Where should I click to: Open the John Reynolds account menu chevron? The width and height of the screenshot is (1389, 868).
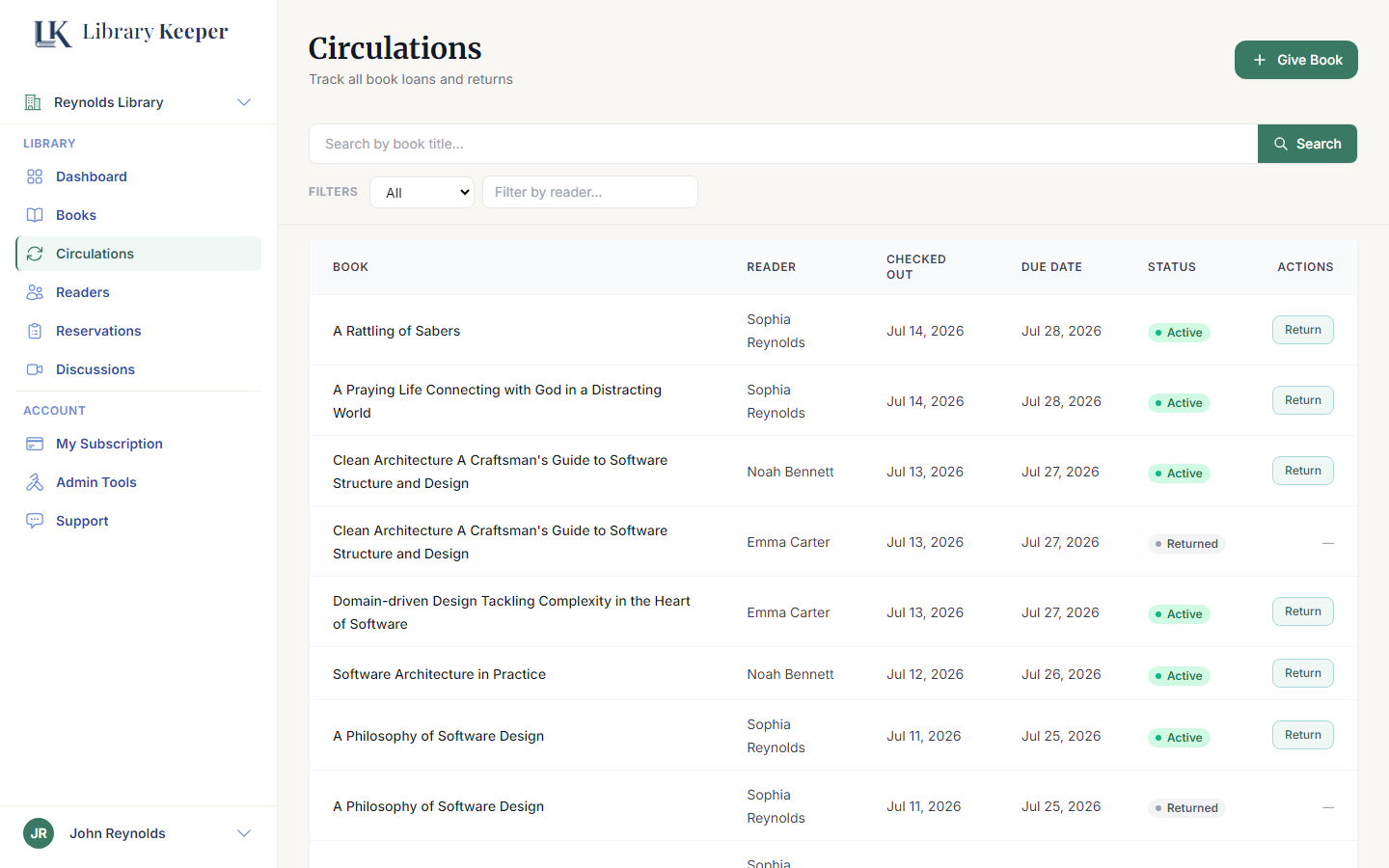pos(244,833)
